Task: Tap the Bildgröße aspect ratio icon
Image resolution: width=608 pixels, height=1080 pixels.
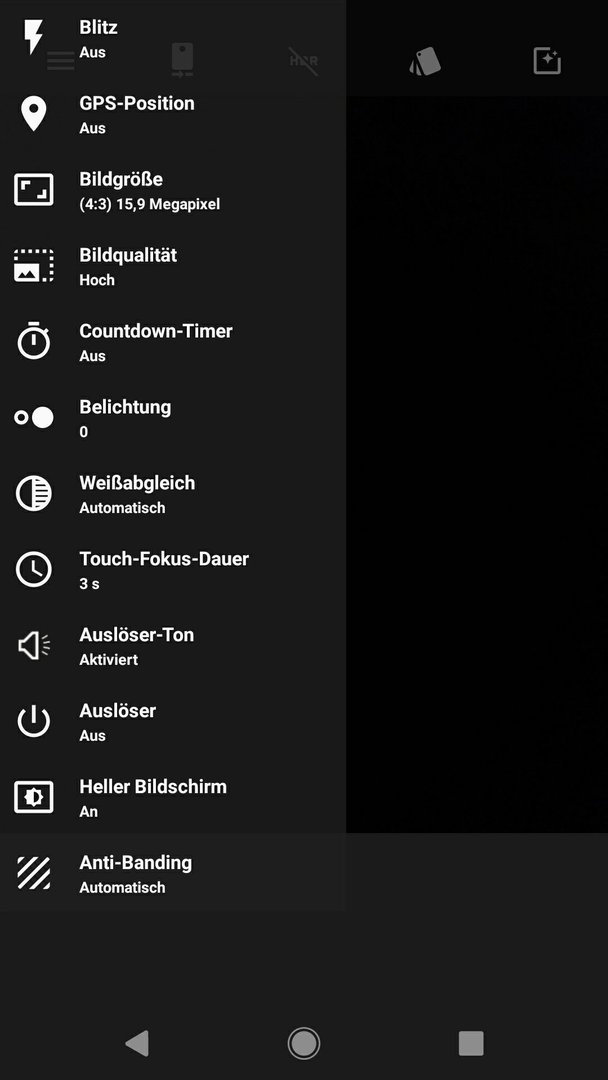Action: point(34,189)
